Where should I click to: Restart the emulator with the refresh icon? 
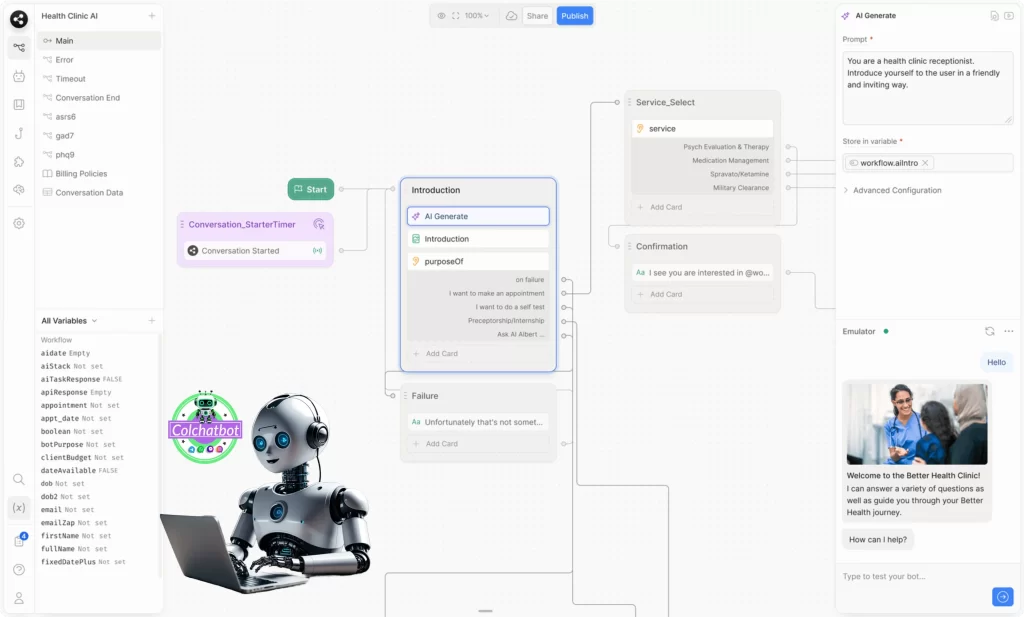[989, 331]
